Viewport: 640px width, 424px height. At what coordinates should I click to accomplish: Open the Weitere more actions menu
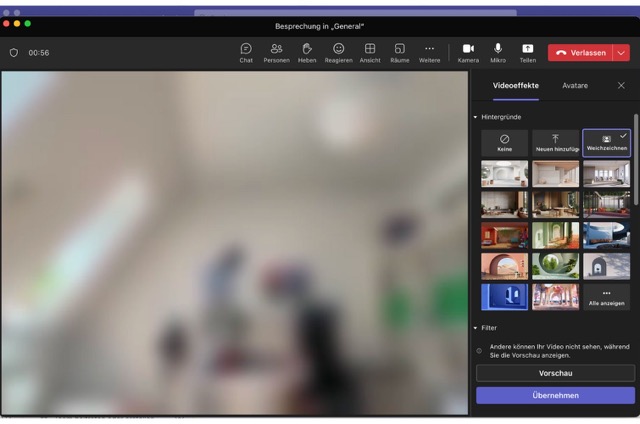tap(429, 53)
